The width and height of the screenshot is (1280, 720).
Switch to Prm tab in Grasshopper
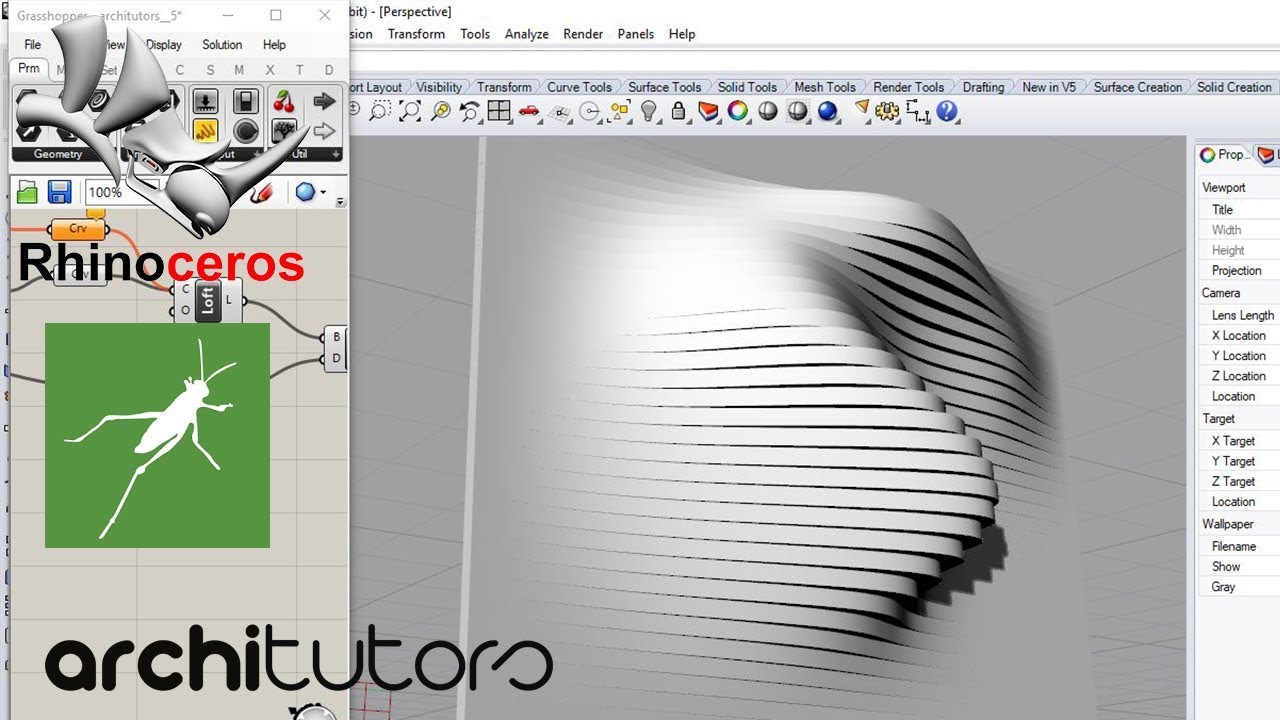pyautogui.click(x=29, y=69)
